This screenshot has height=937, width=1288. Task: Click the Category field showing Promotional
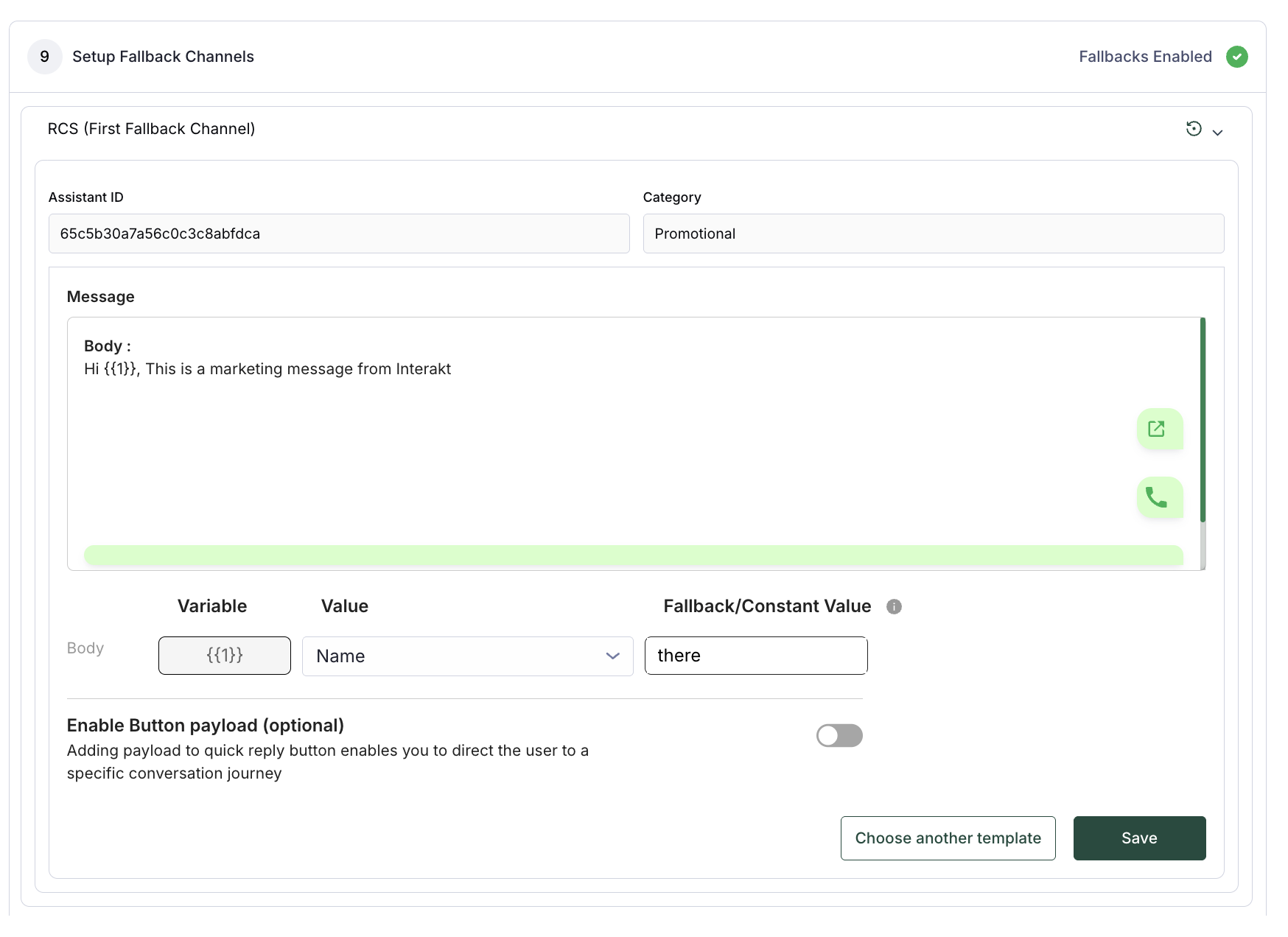[933, 234]
